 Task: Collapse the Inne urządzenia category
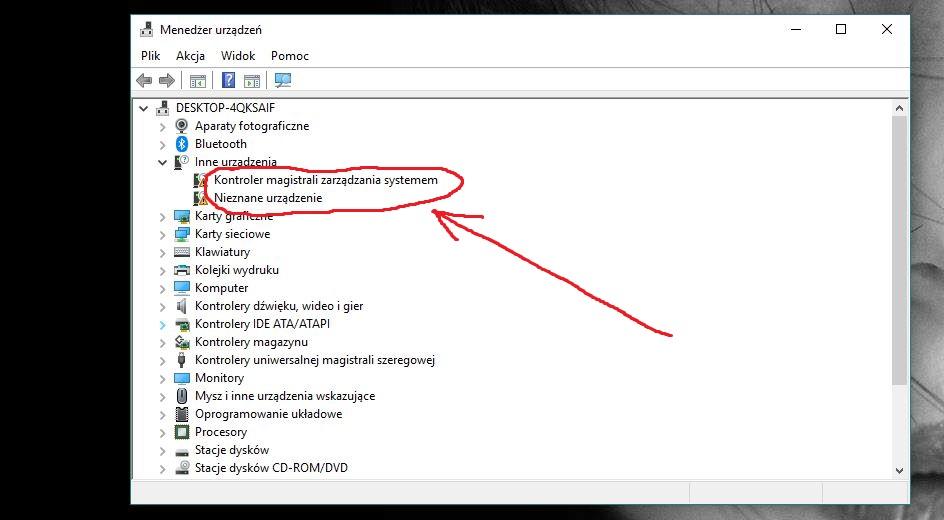[162, 162]
